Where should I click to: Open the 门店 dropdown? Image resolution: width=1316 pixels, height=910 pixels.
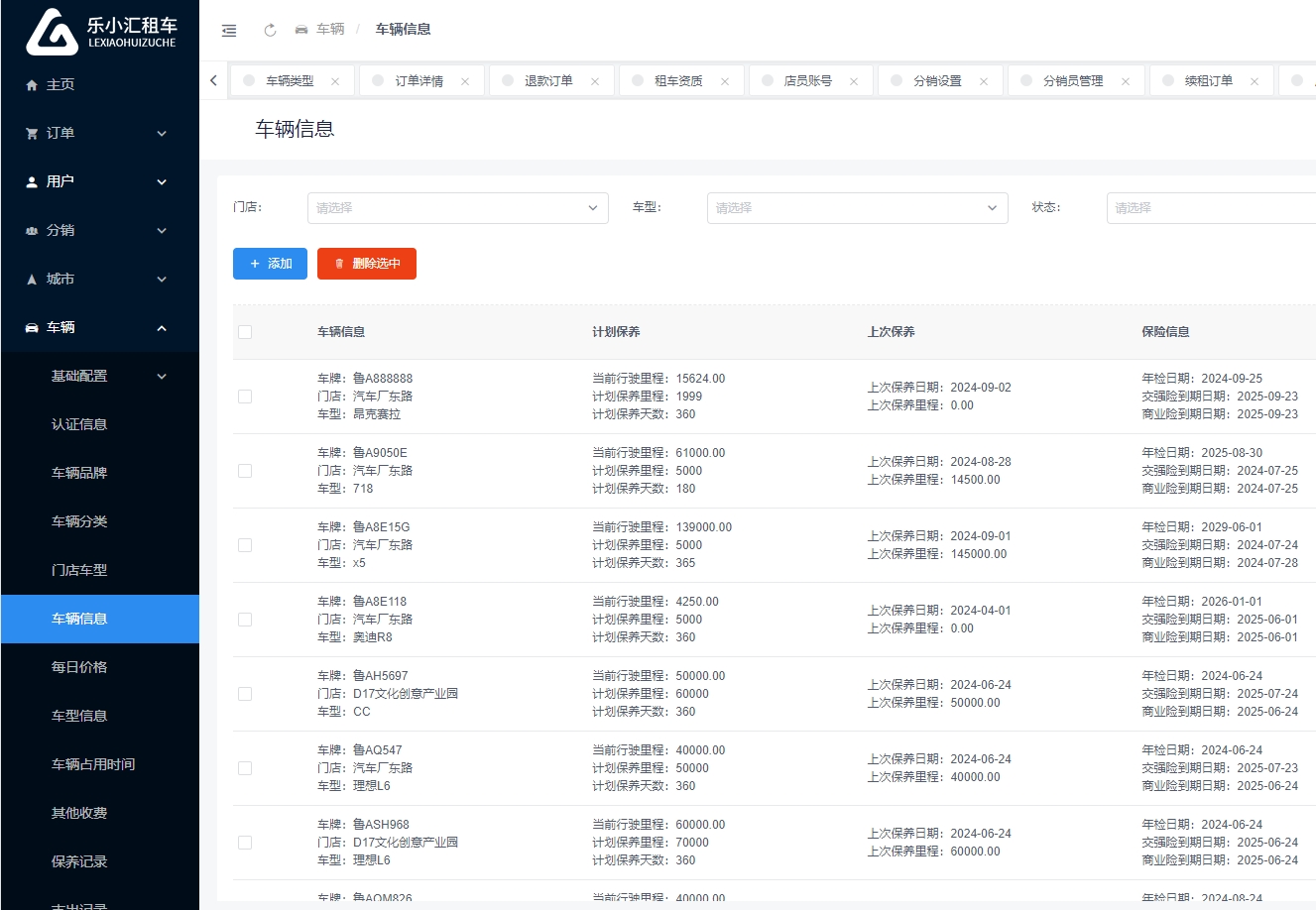click(458, 208)
